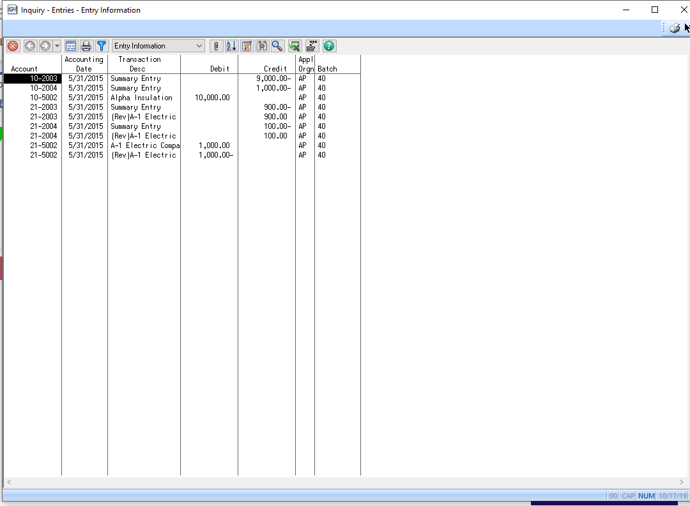
Task: Open the columns layout icon
Action: (x=71, y=46)
